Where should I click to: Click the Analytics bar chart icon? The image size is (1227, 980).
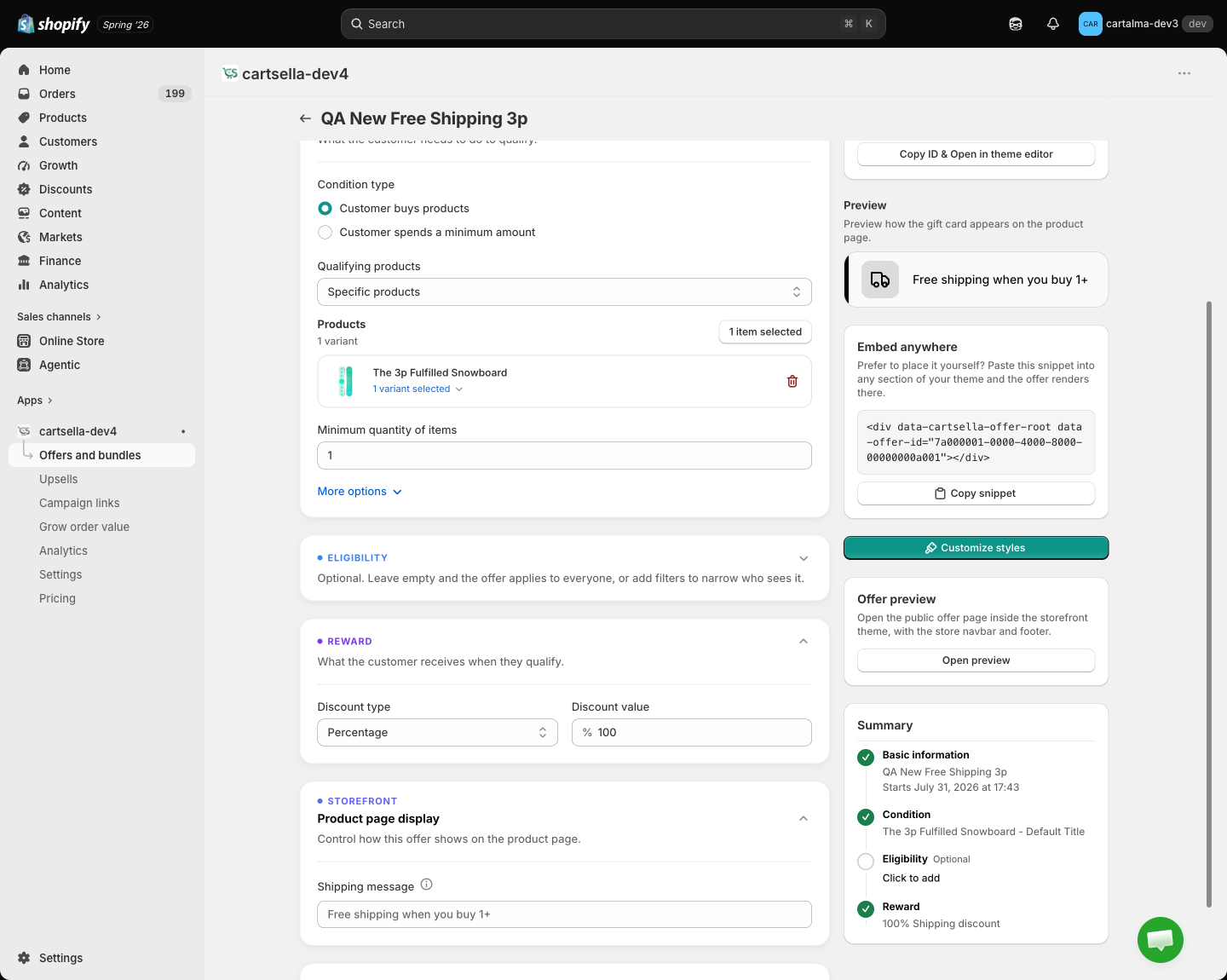point(24,285)
